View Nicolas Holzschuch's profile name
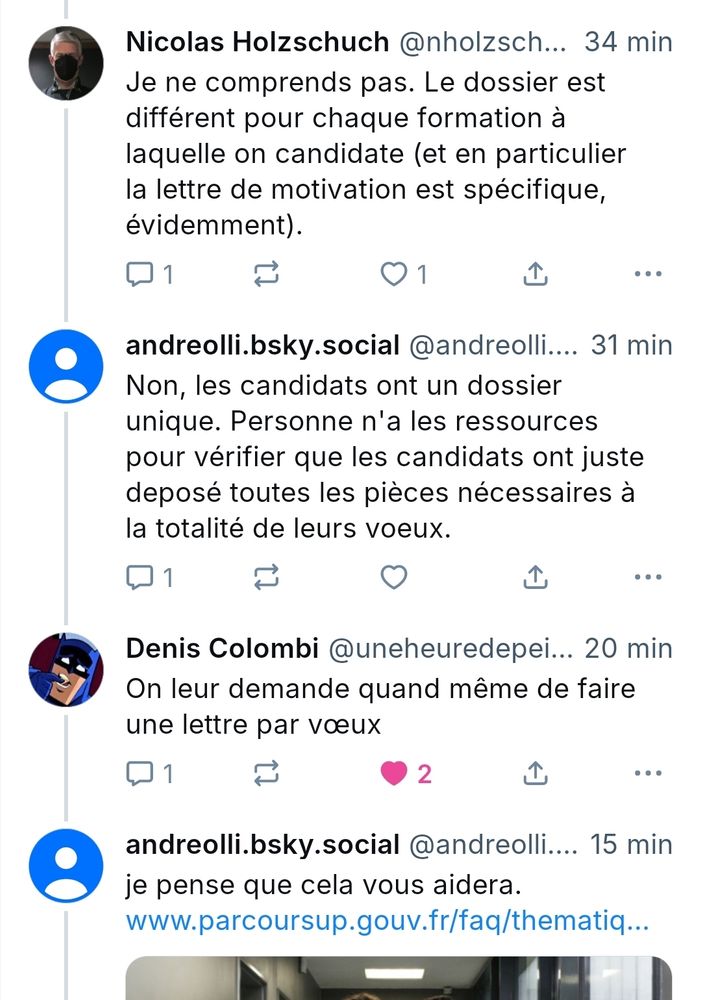 point(256,42)
